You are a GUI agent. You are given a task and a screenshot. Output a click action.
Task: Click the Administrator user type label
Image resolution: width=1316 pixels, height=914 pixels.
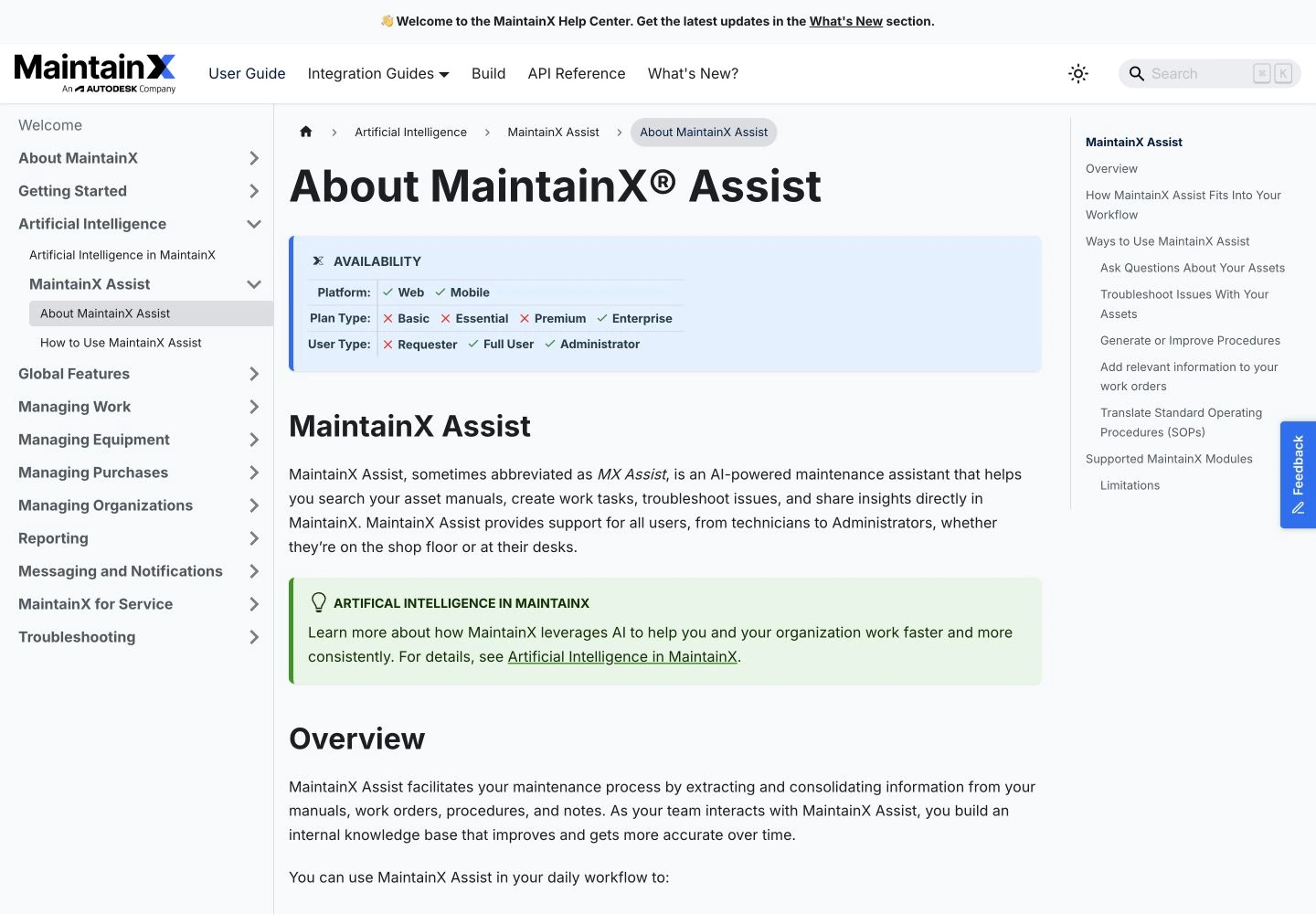point(600,344)
